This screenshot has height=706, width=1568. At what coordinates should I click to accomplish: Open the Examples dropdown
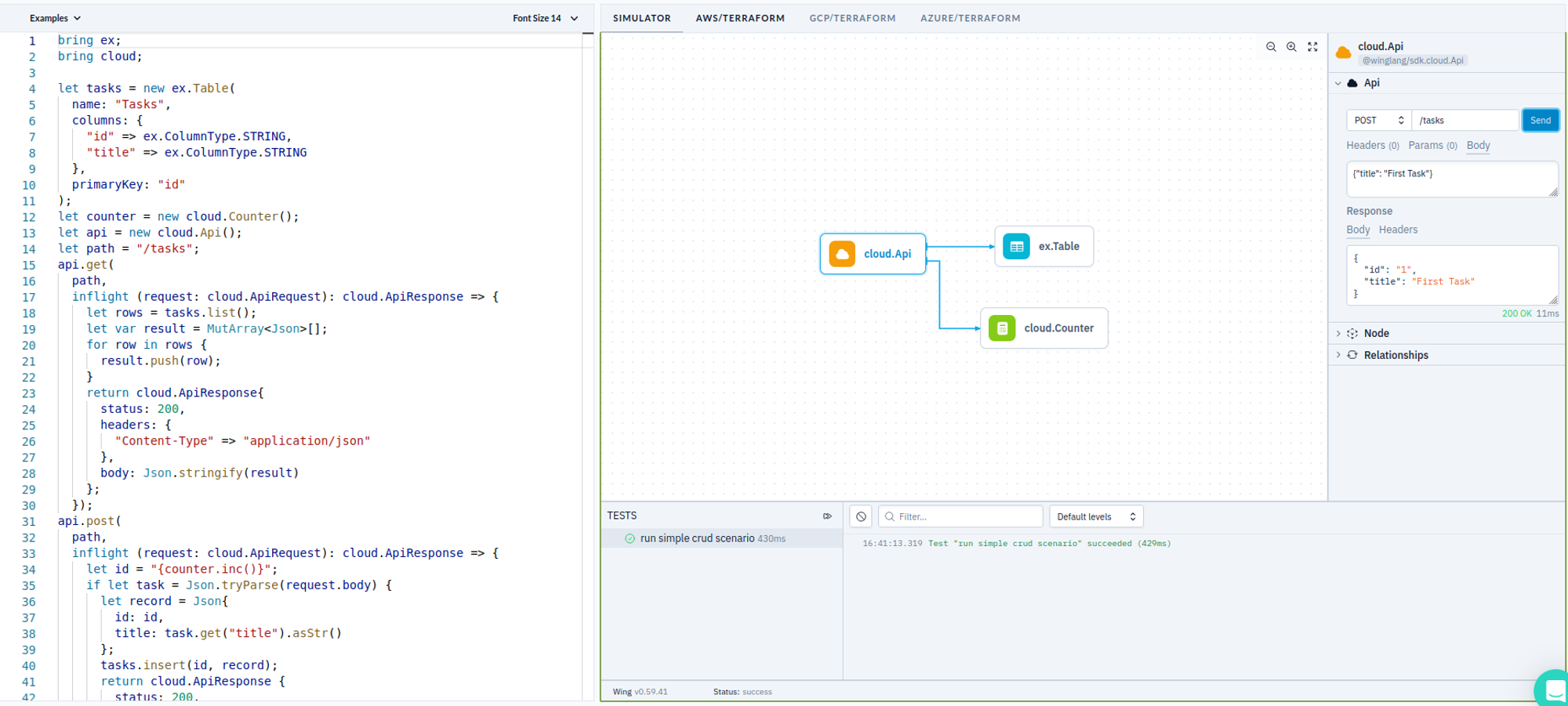(55, 18)
